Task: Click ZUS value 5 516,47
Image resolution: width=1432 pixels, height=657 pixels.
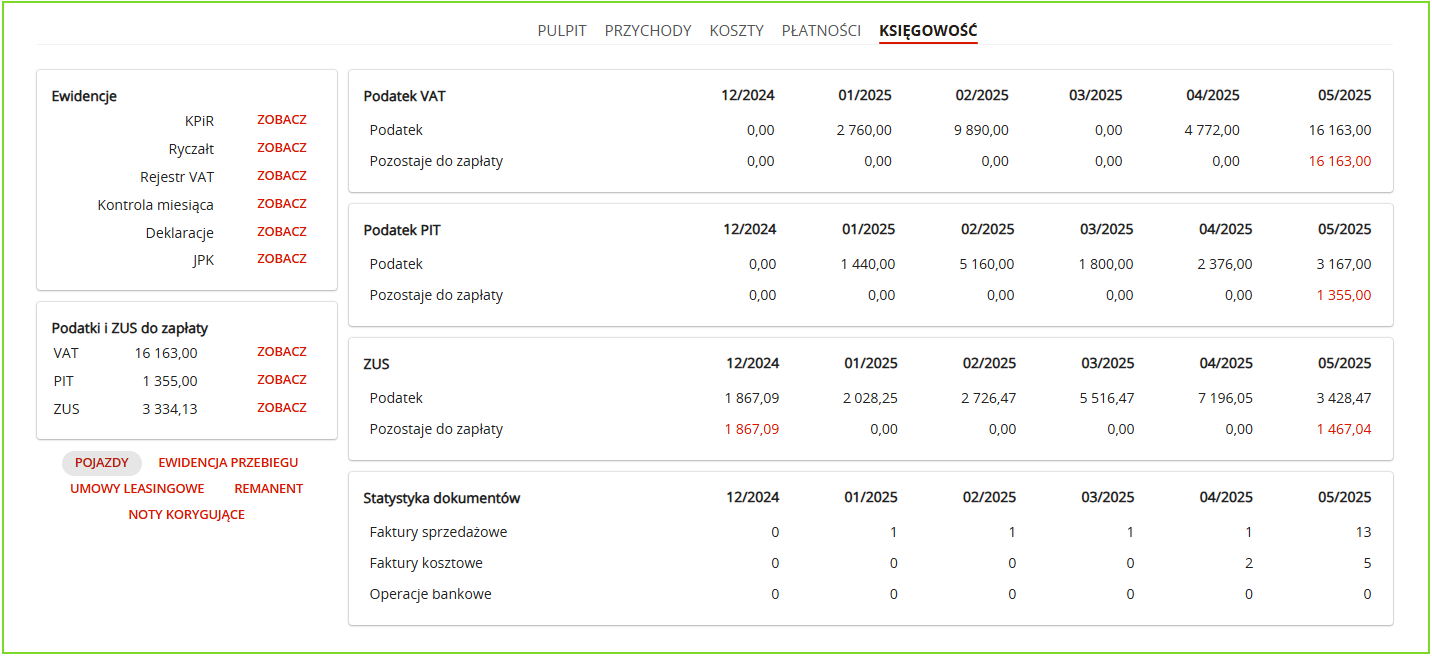Action: pyautogui.click(x=1107, y=398)
